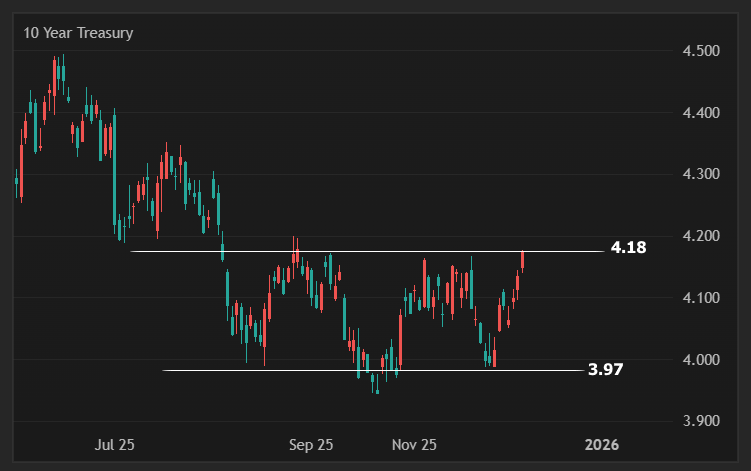Select the most recent candle touching 4.18

(x=523, y=260)
